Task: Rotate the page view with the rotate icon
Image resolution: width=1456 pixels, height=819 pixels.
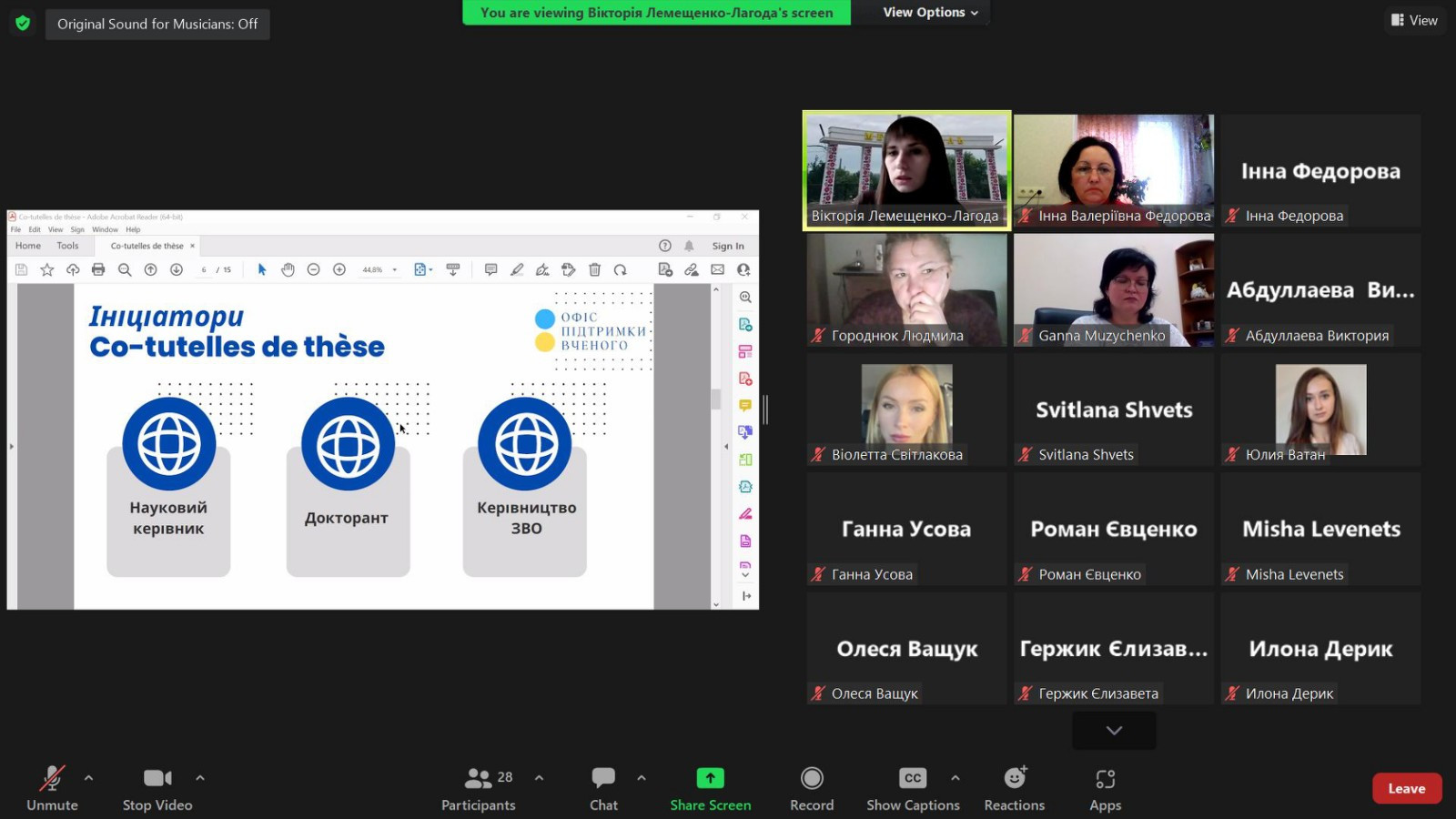Action: (621, 269)
